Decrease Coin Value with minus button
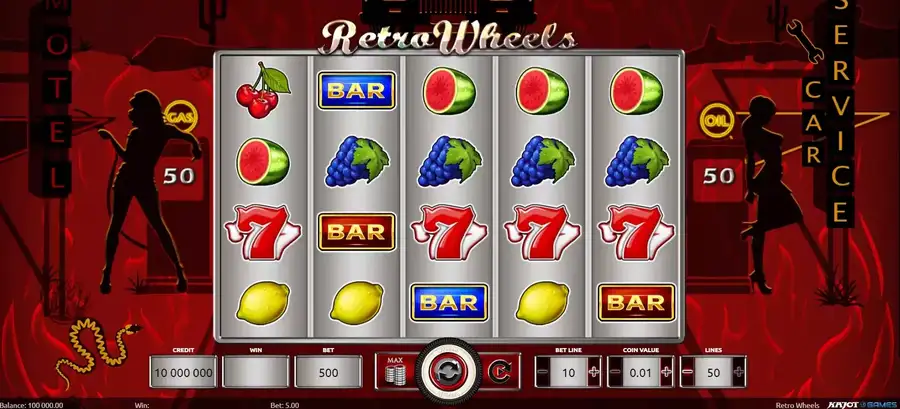 tap(615, 372)
